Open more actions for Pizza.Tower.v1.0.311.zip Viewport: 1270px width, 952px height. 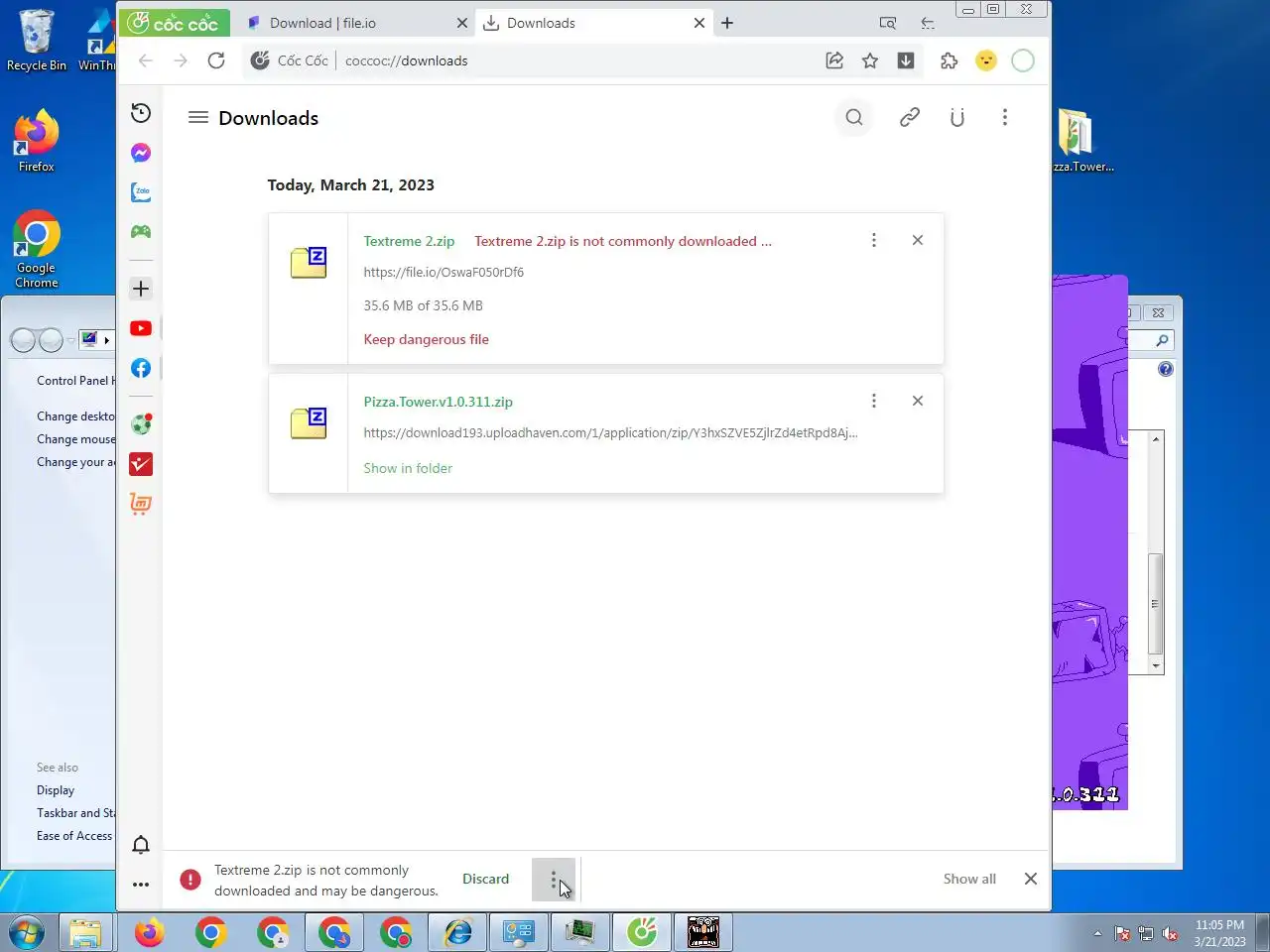pos(874,401)
